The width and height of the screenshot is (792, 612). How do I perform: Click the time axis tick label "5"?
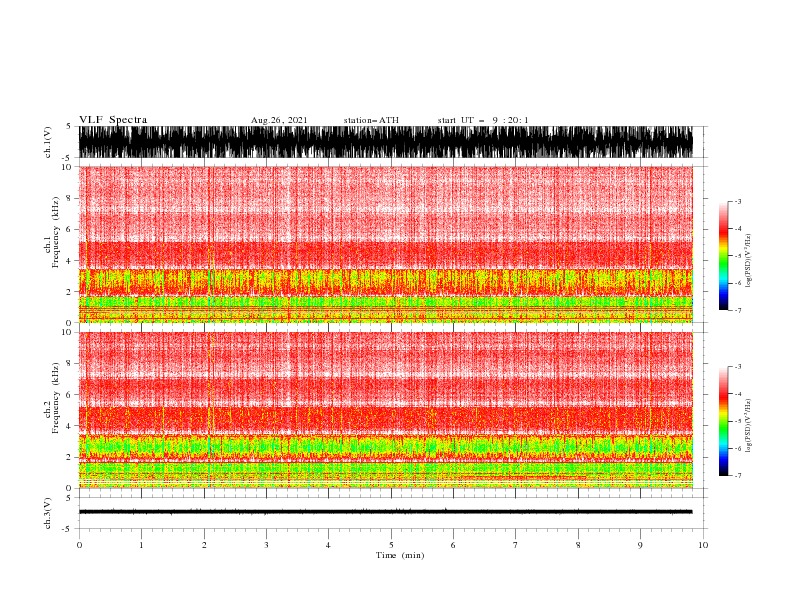391,545
